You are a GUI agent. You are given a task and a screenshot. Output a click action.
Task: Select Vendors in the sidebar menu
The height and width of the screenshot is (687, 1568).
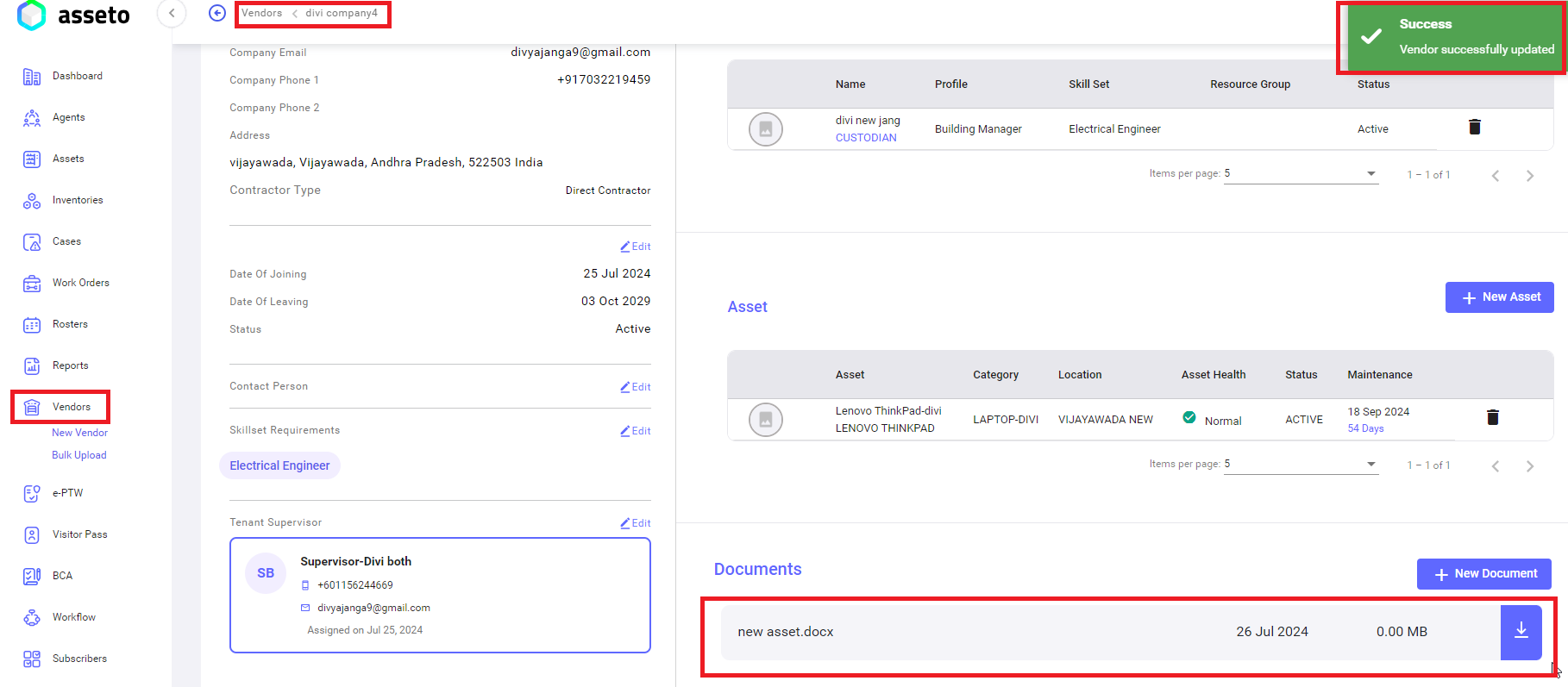point(71,407)
